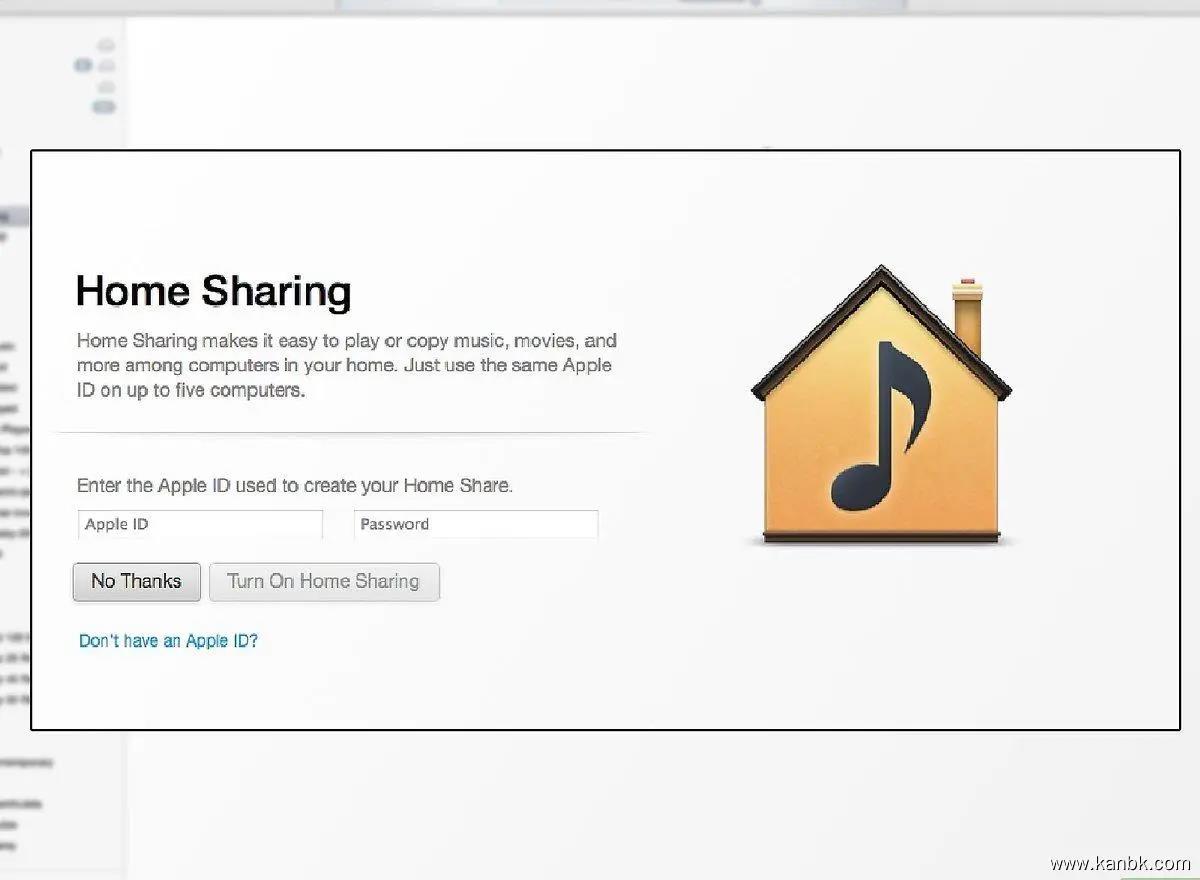Viewport: 1200px width, 880px height.
Task: Click the blue badge in blurred sidebar's second row
Action: (x=84, y=66)
